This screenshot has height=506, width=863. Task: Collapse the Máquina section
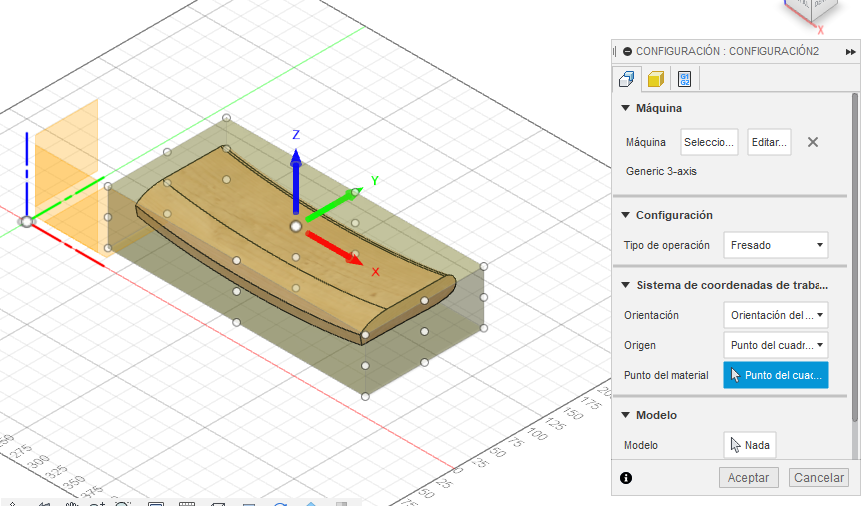626,108
